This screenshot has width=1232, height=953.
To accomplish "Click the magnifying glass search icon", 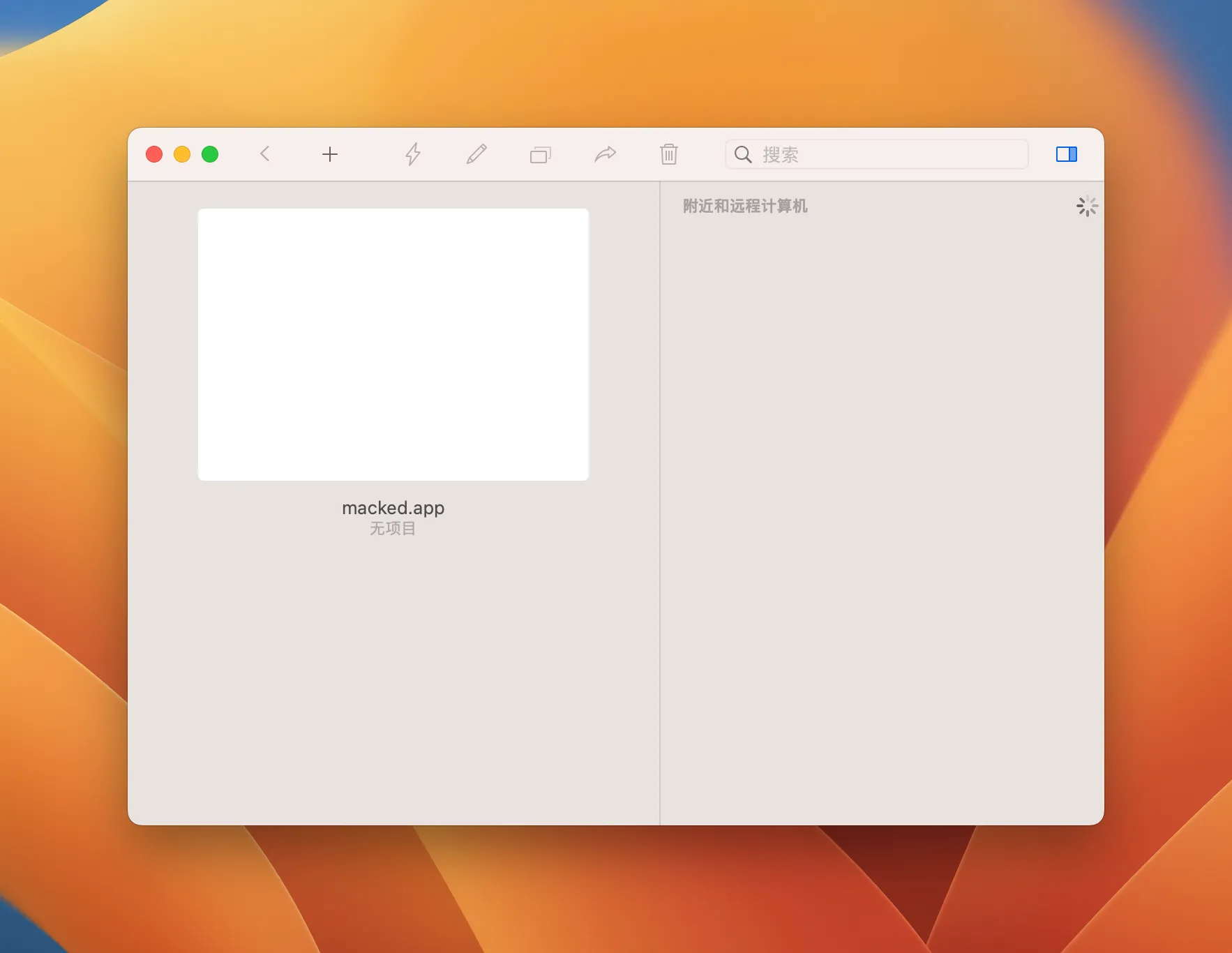I will coord(743,154).
